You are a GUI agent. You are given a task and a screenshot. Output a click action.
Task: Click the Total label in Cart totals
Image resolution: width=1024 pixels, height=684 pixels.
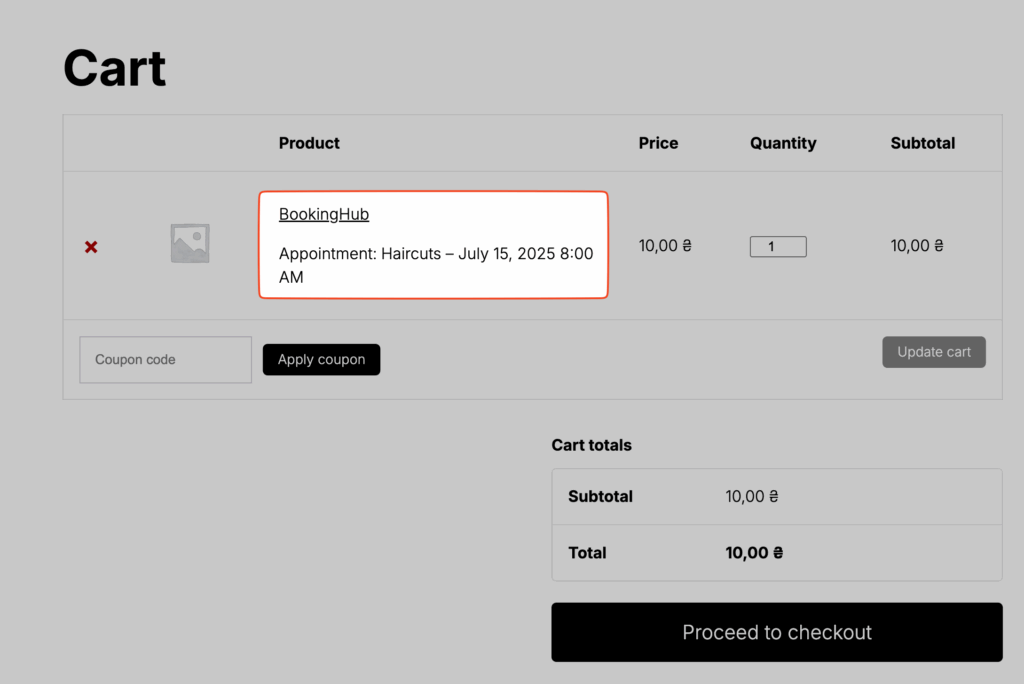(587, 552)
